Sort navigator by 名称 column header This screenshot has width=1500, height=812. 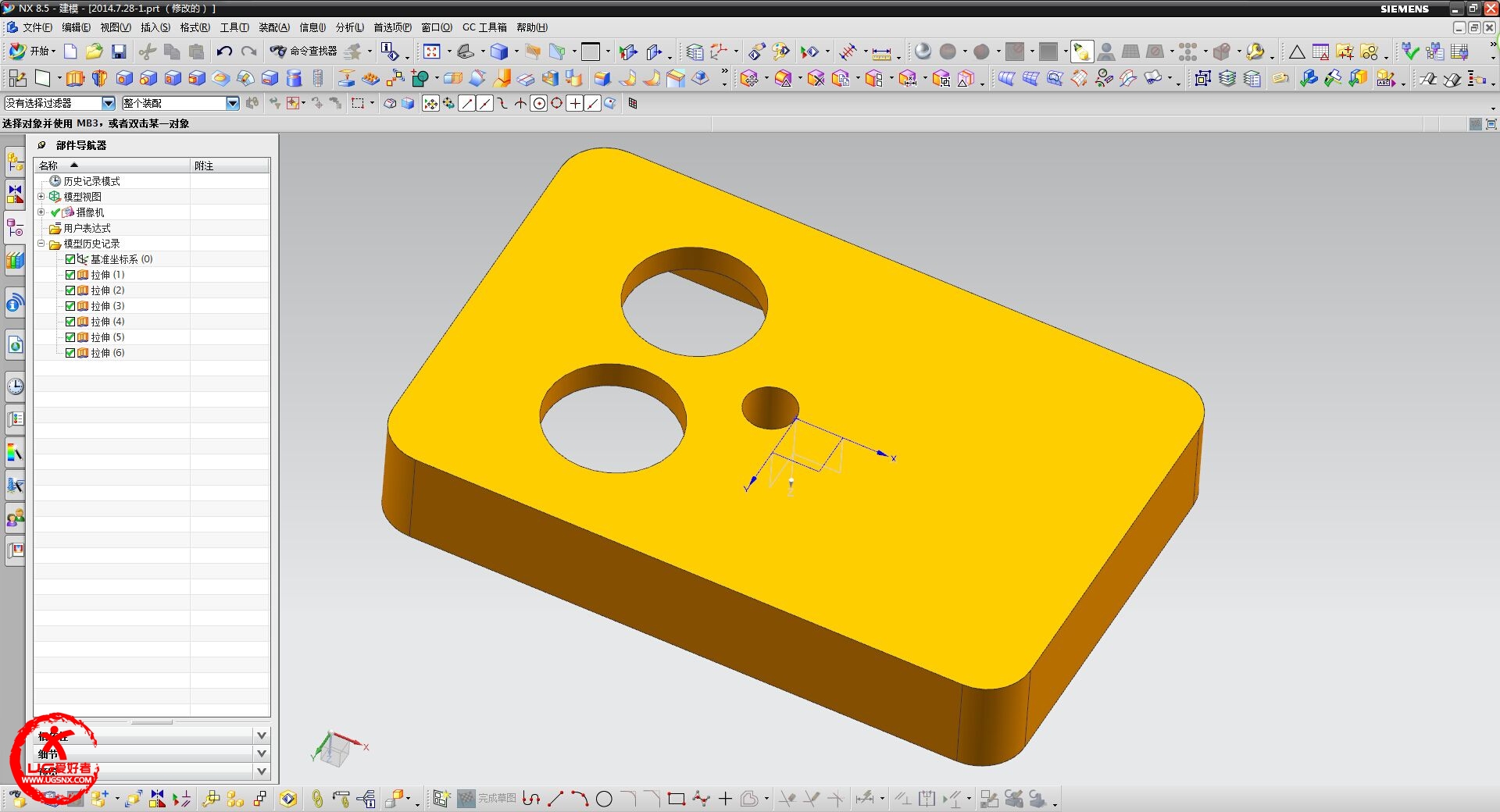point(112,166)
